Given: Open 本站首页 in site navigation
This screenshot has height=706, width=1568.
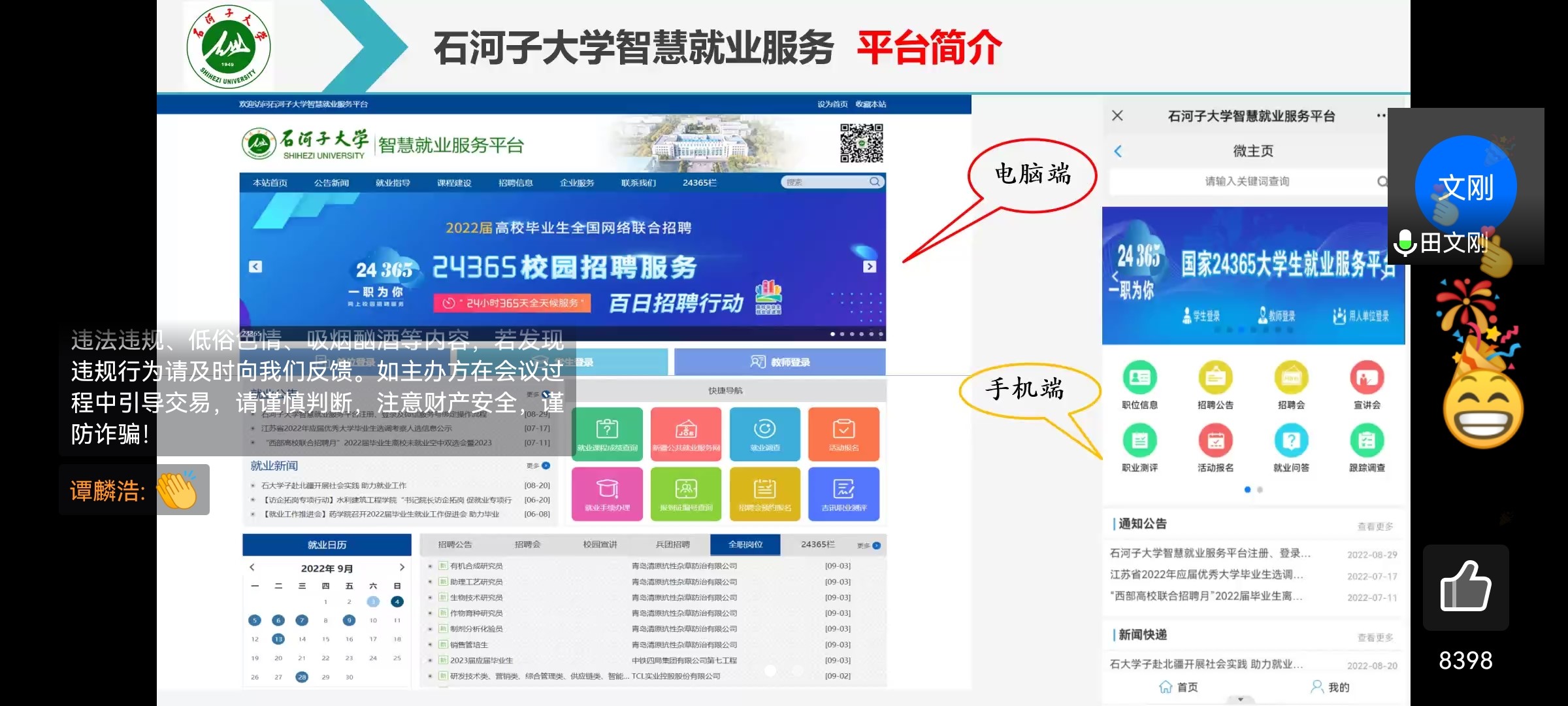Looking at the screenshot, I should (x=270, y=183).
